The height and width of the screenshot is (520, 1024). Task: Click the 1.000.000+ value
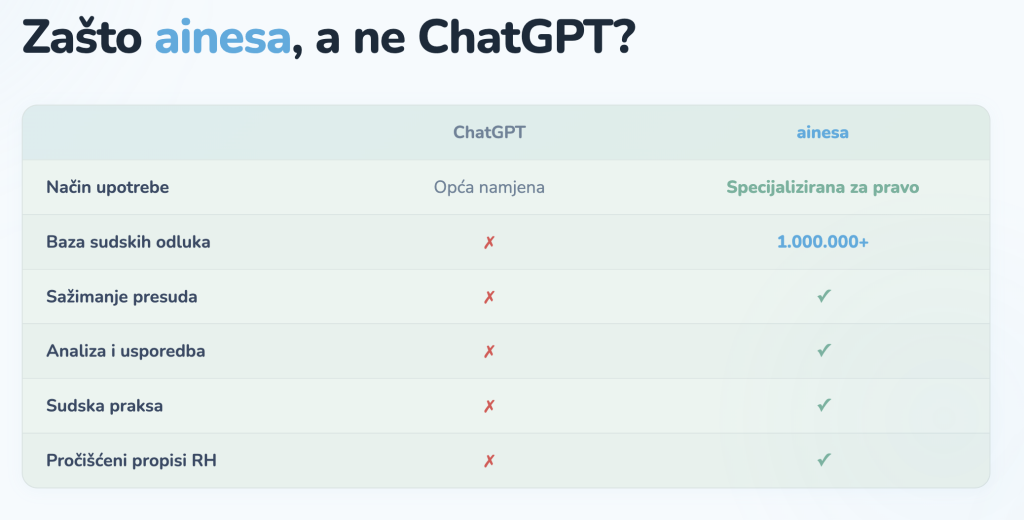click(x=822, y=242)
